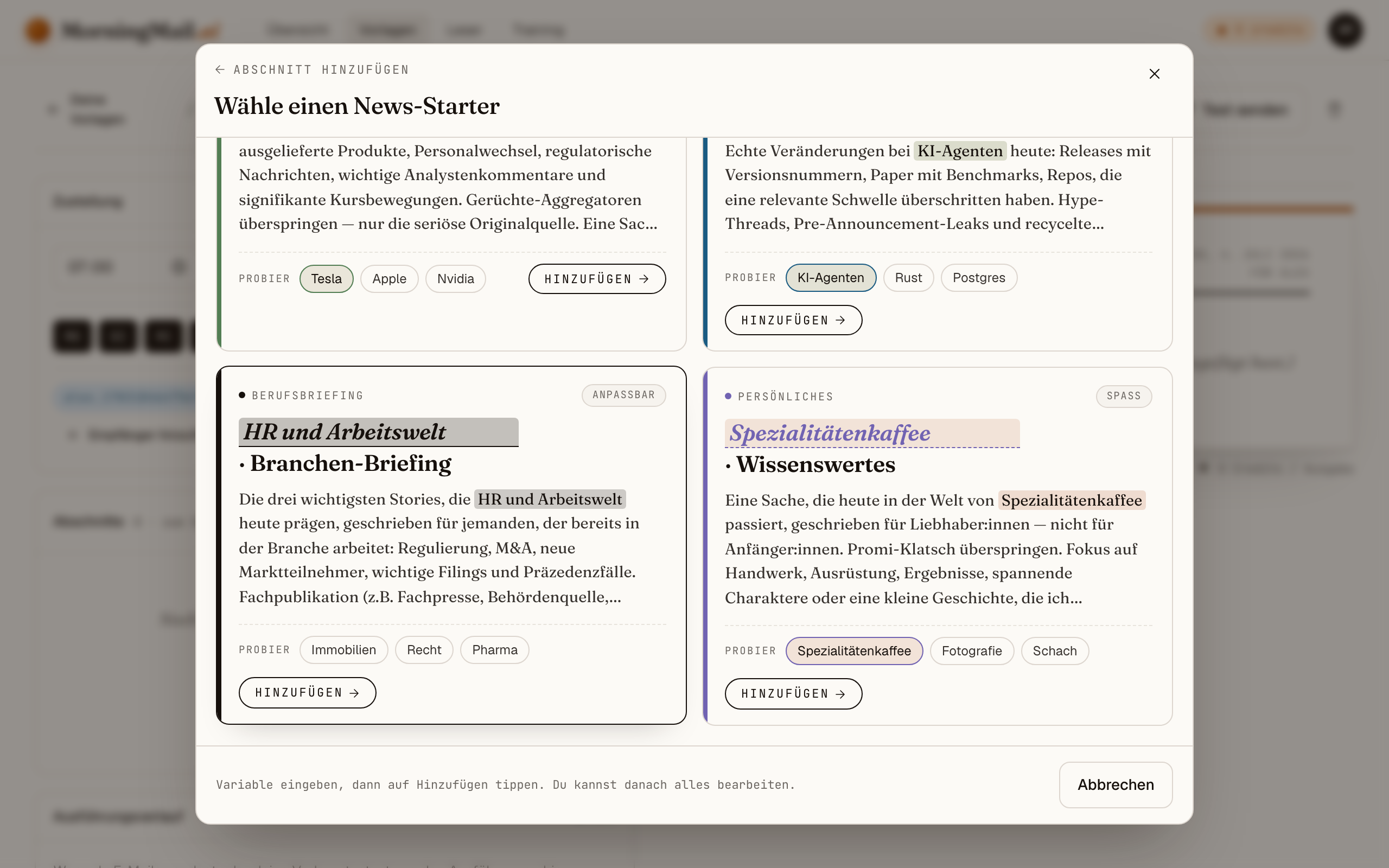Viewport: 1389px width, 868px height.
Task: Choose the Recht chip
Action: pyautogui.click(x=424, y=649)
